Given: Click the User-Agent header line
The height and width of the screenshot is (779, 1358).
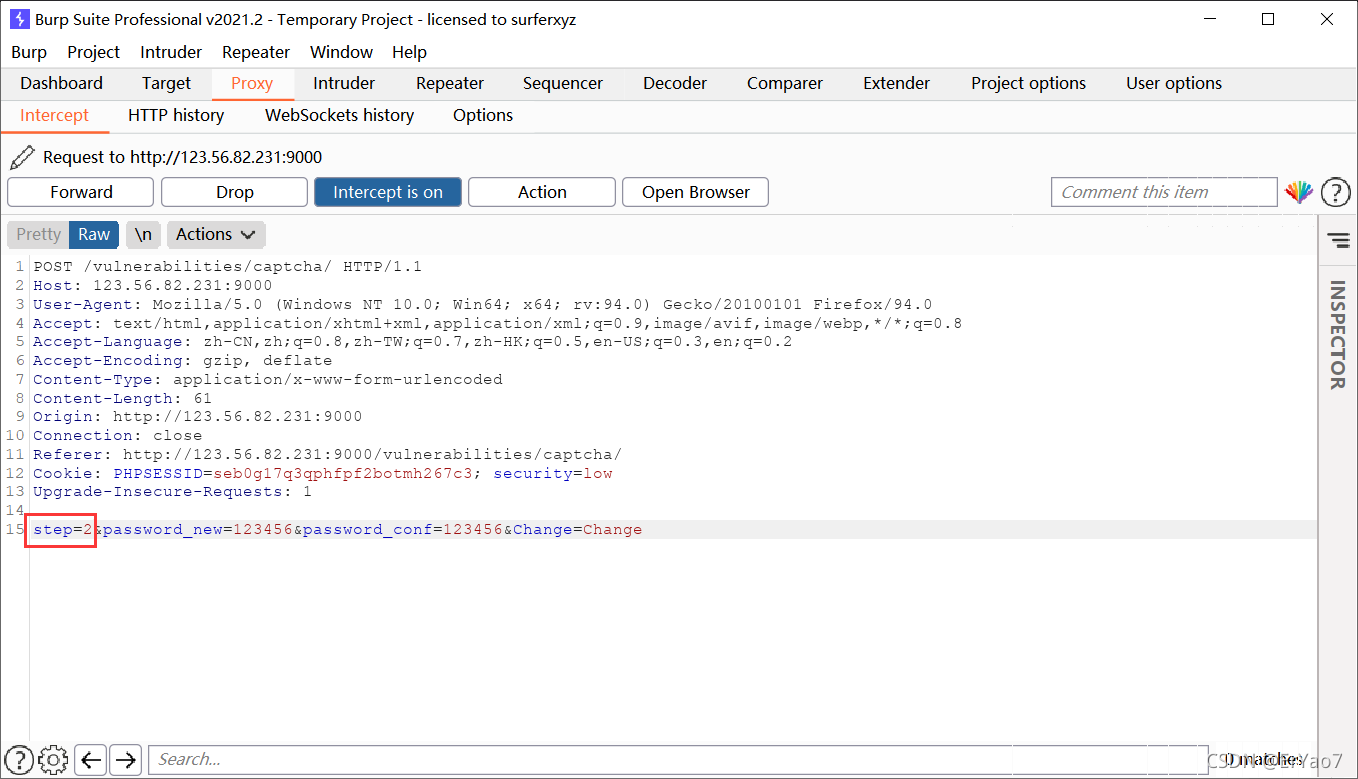Looking at the screenshot, I should point(482,305).
